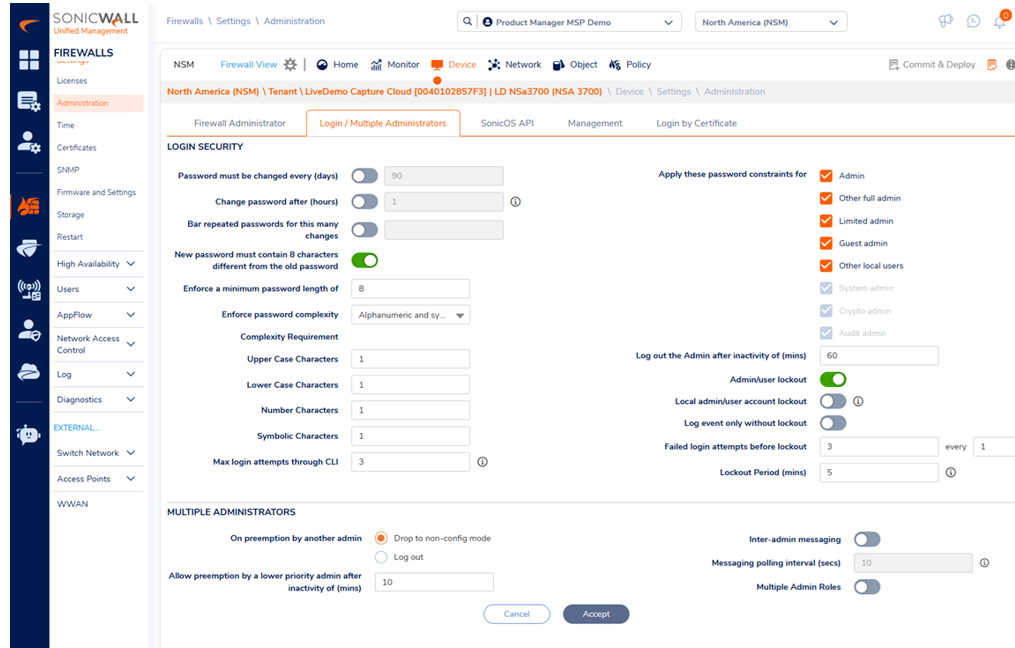Uncheck Guest admin checkbox

[x=826, y=243]
